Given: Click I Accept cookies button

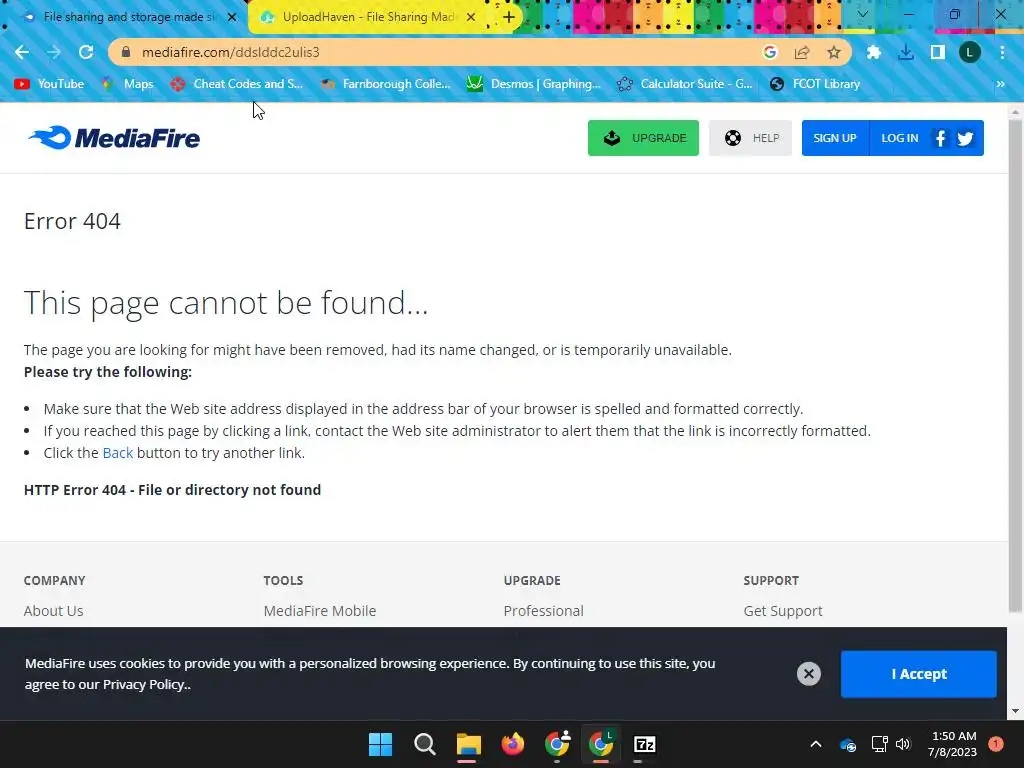Looking at the screenshot, I should click(919, 674).
